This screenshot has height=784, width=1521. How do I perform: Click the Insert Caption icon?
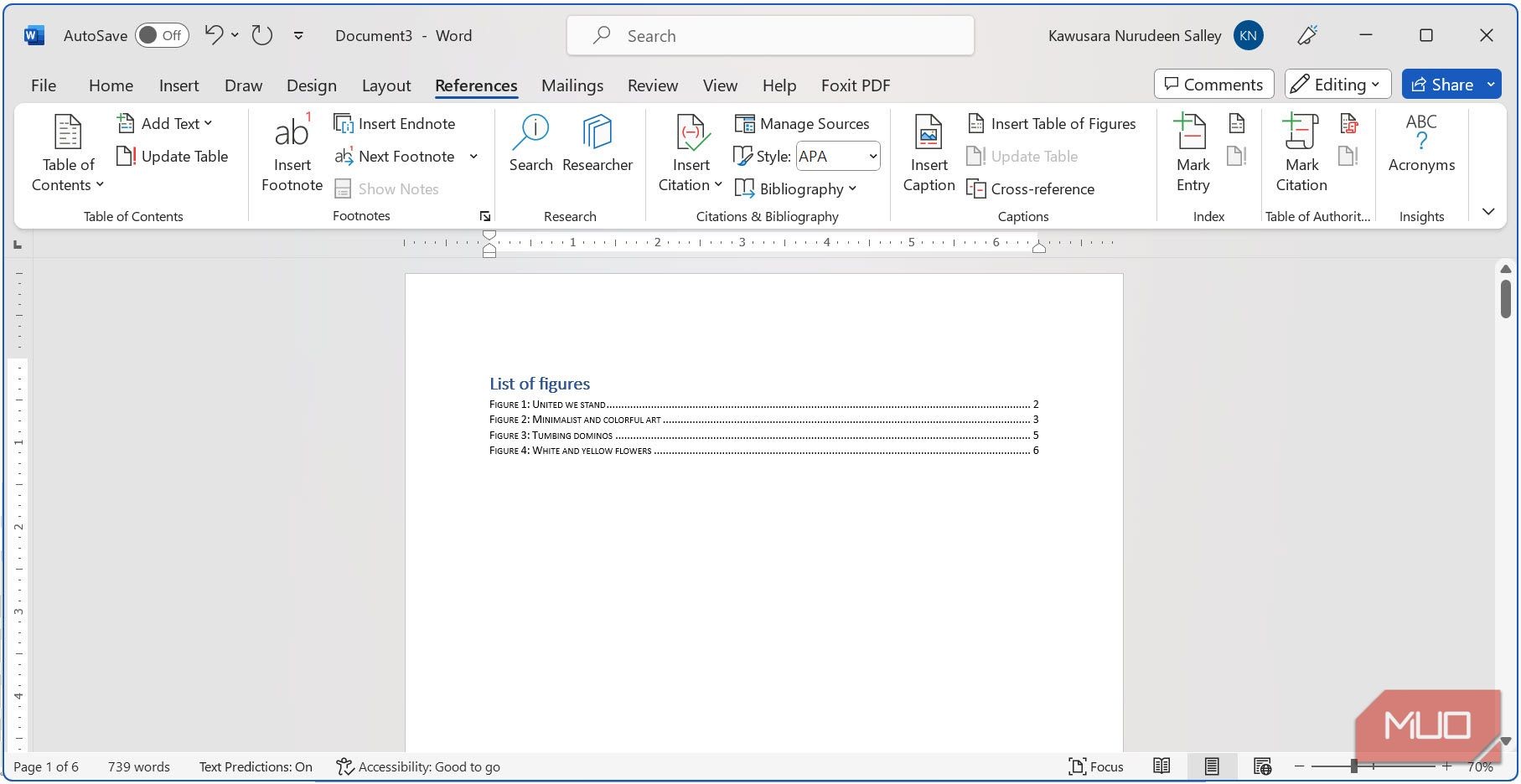(x=929, y=134)
